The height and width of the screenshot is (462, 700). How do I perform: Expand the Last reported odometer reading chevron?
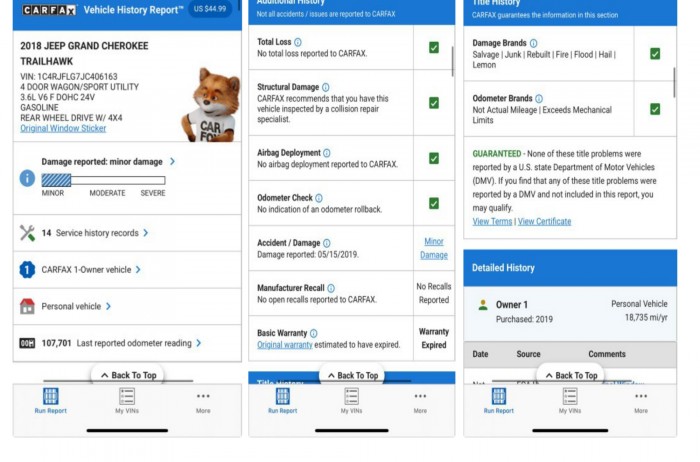[x=198, y=343]
